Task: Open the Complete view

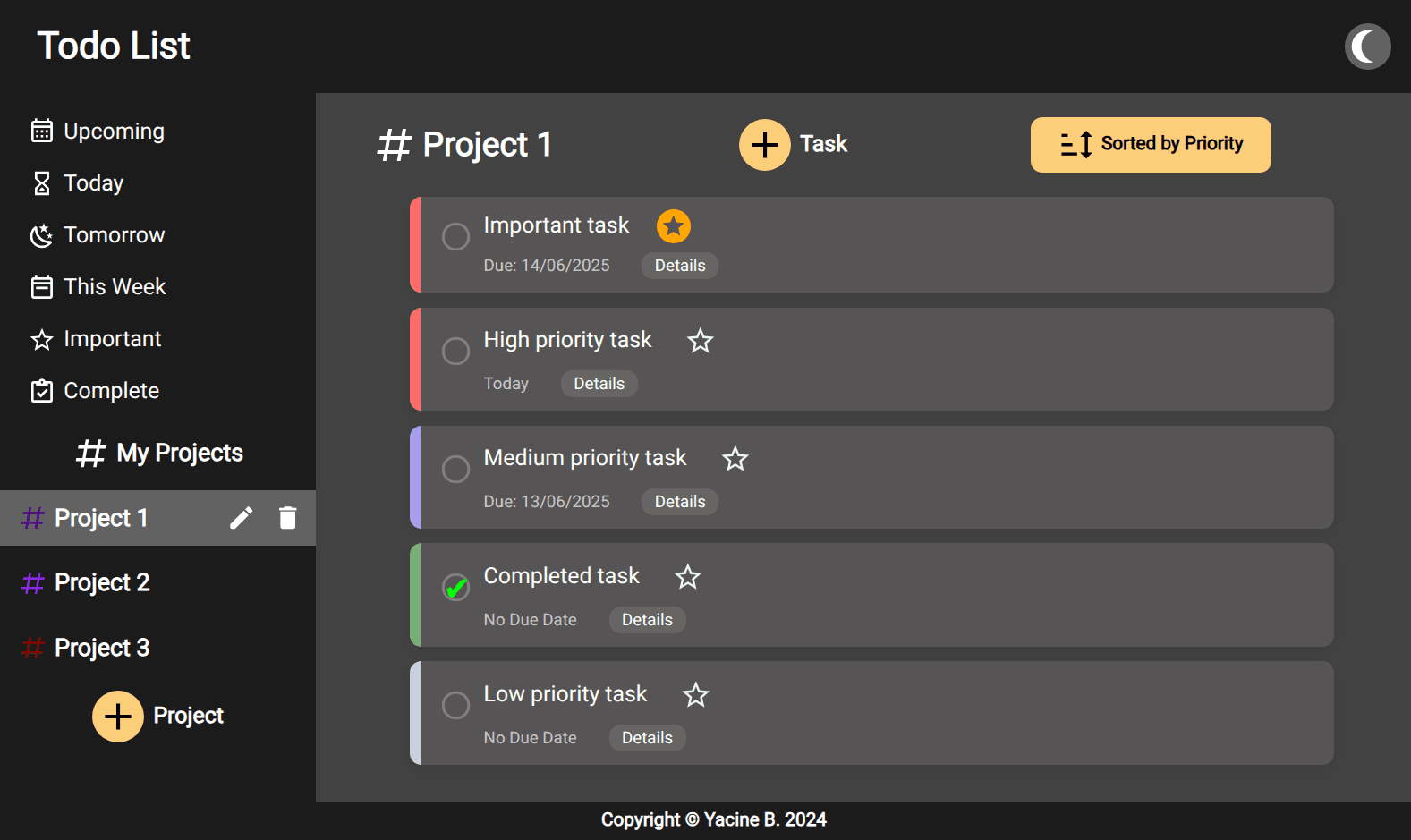Action: pos(111,391)
